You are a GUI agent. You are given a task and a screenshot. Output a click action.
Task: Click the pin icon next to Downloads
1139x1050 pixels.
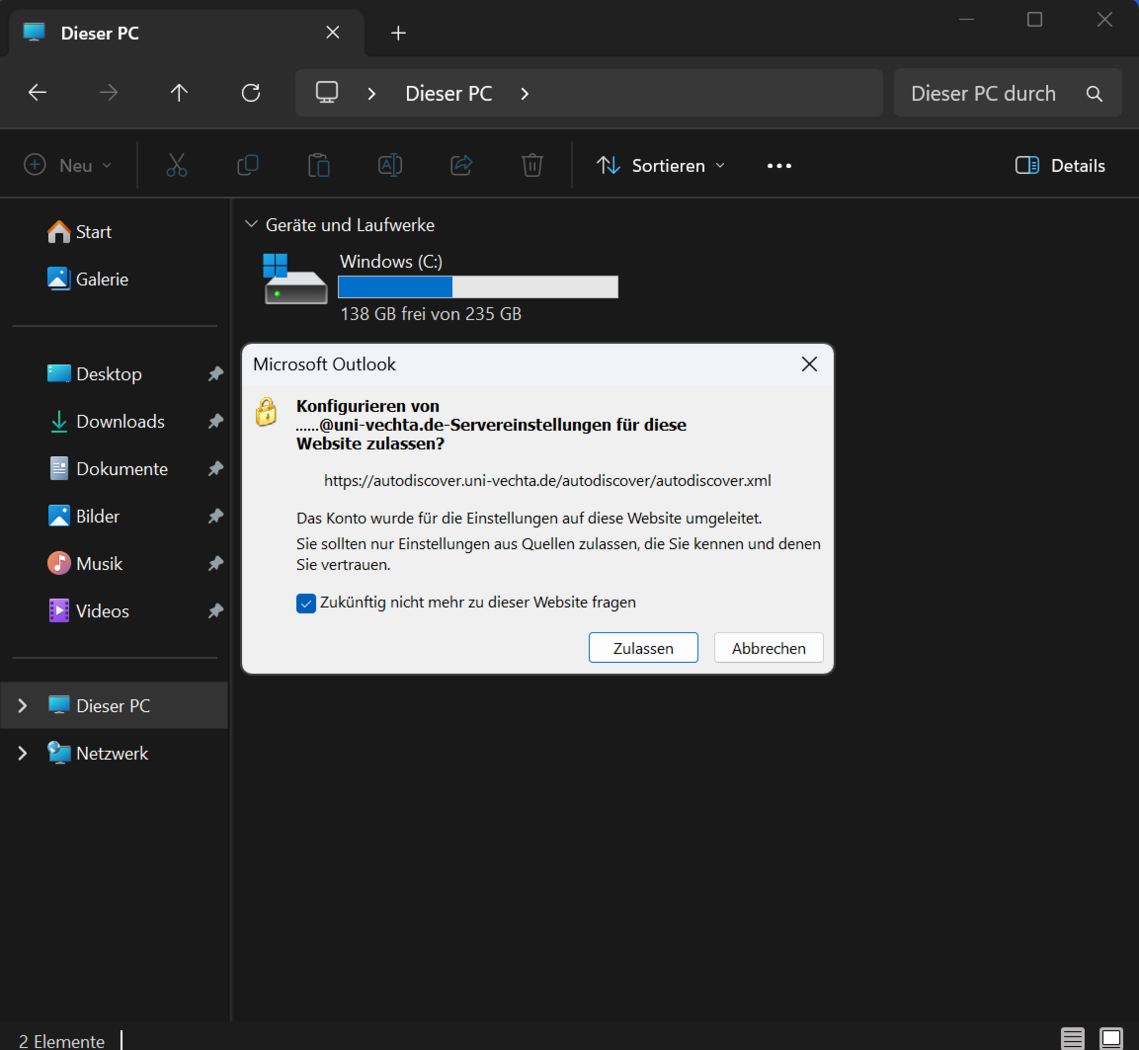click(x=215, y=421)
